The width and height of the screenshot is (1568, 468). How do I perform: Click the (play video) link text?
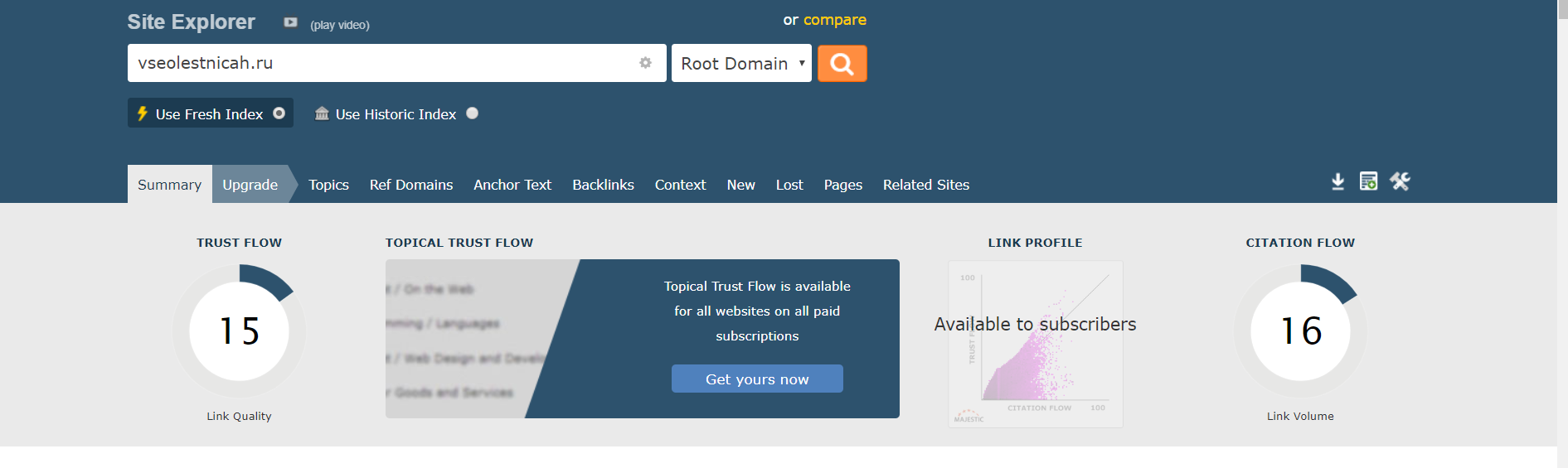340,25
